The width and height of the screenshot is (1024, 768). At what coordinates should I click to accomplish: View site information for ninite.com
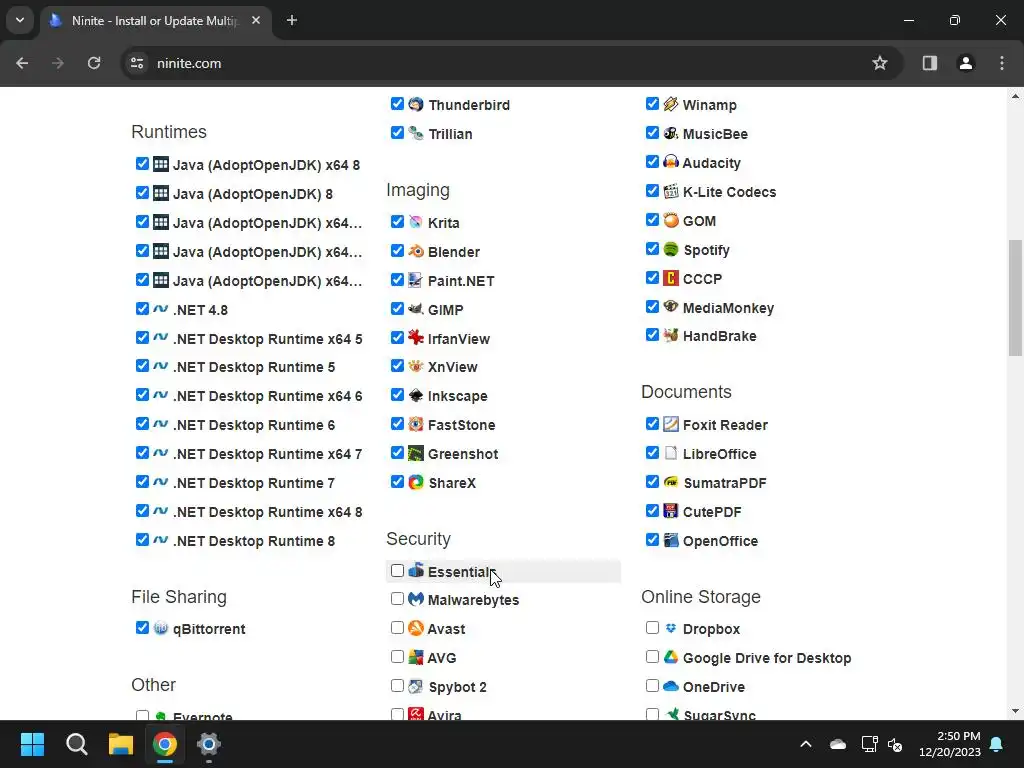pyautogui.click(x=137, y=63)
